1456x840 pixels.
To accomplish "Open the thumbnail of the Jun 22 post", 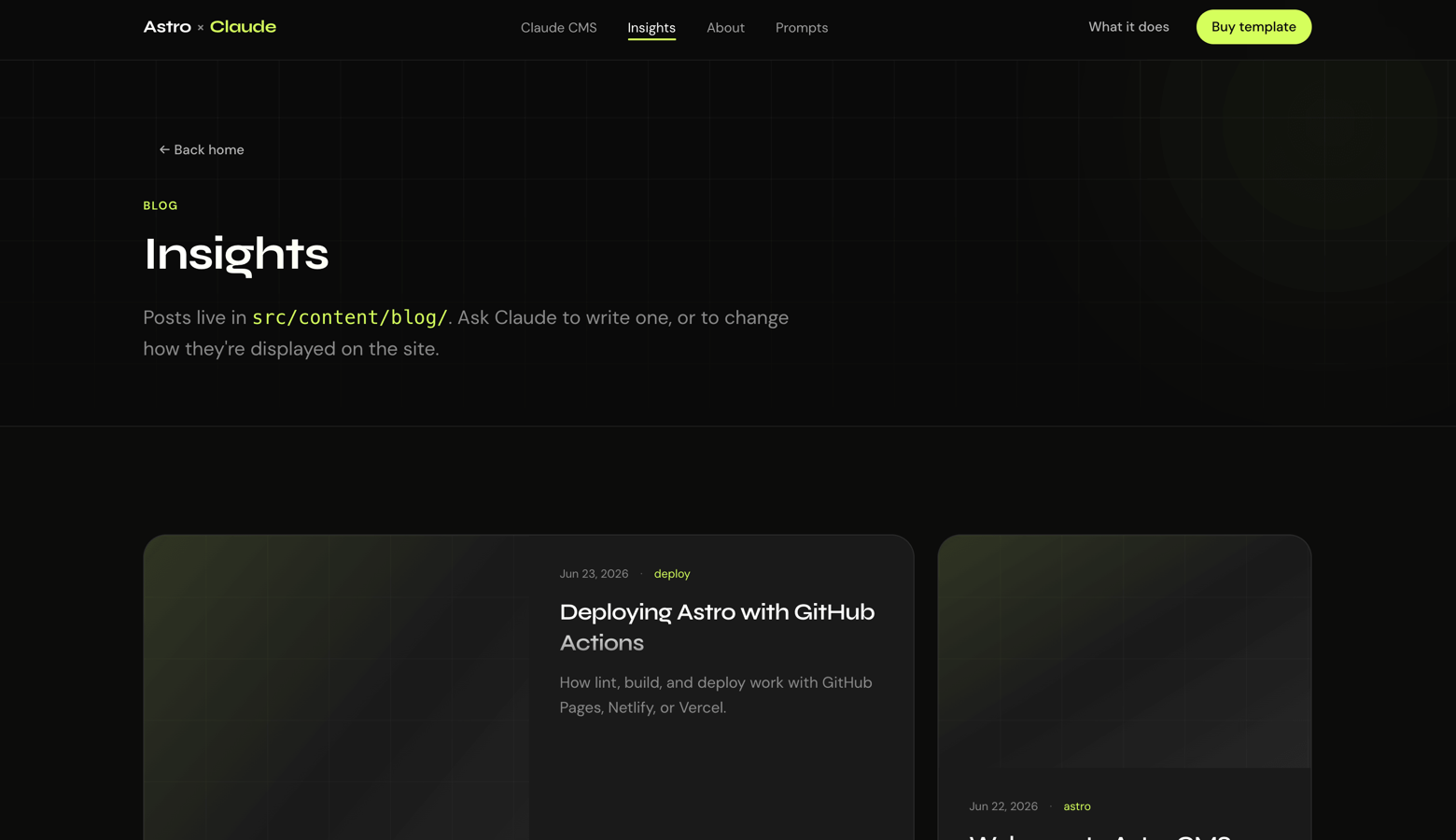I will [1124, 651].
